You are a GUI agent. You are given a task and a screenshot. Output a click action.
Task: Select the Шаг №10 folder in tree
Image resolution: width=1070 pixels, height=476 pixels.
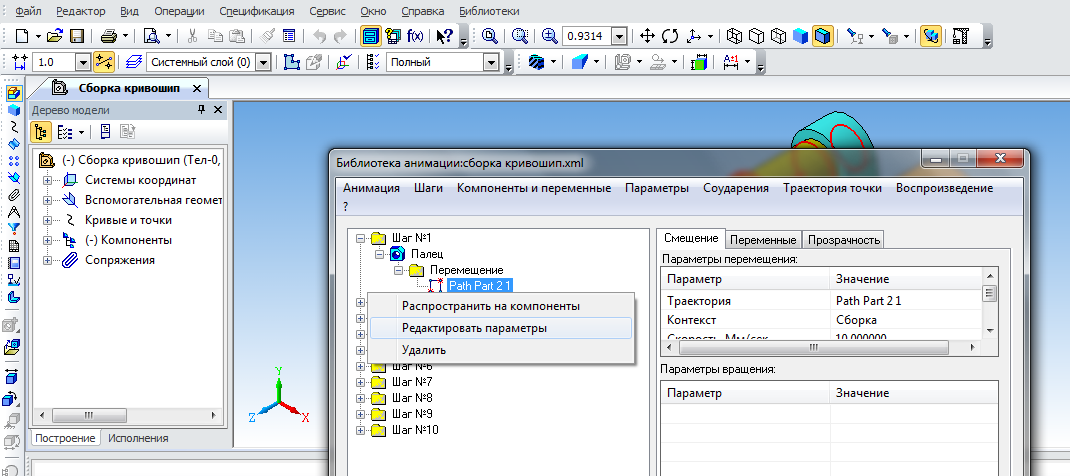(x=413, y=430)
